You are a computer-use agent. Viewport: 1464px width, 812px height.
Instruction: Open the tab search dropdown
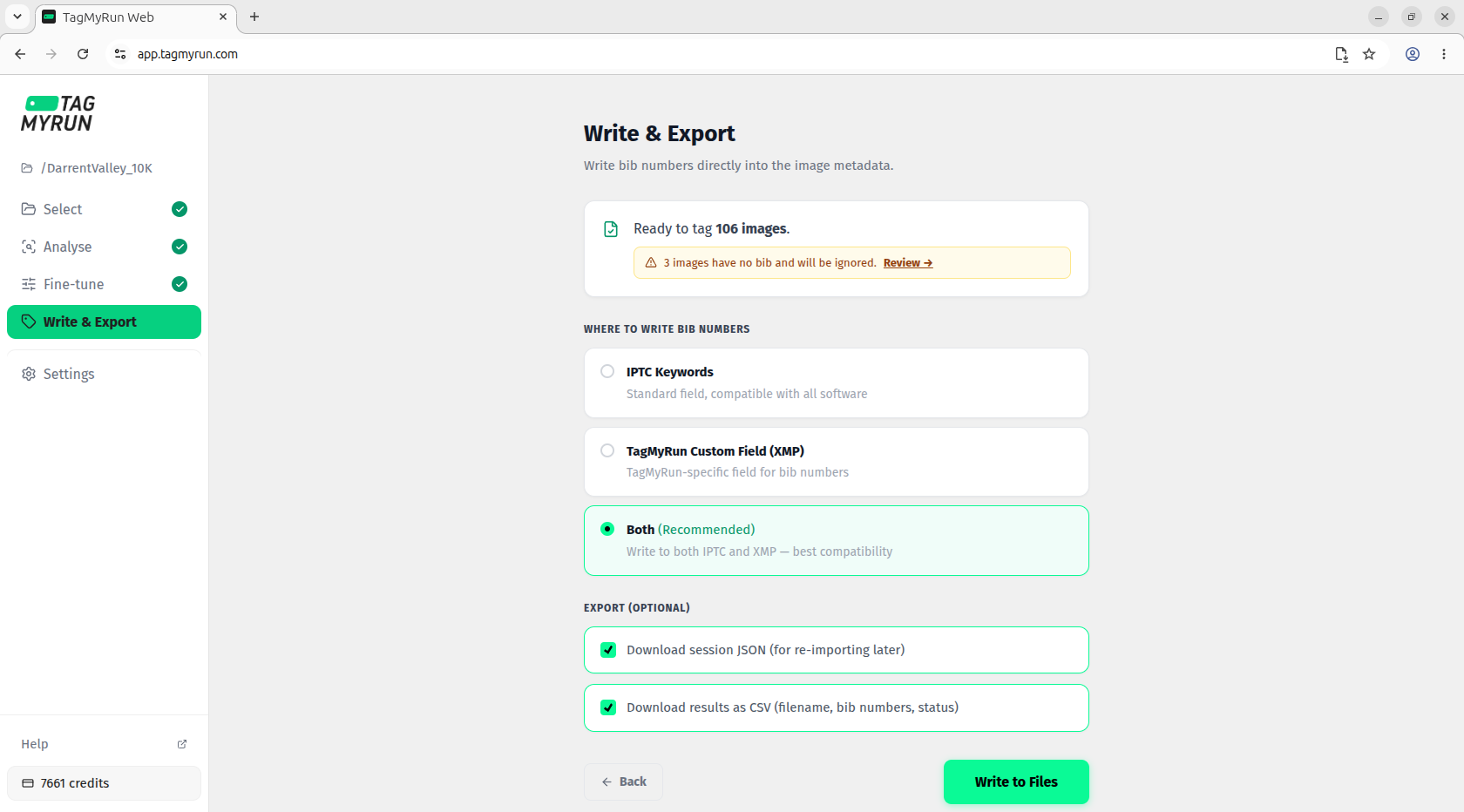pos(17,17)
